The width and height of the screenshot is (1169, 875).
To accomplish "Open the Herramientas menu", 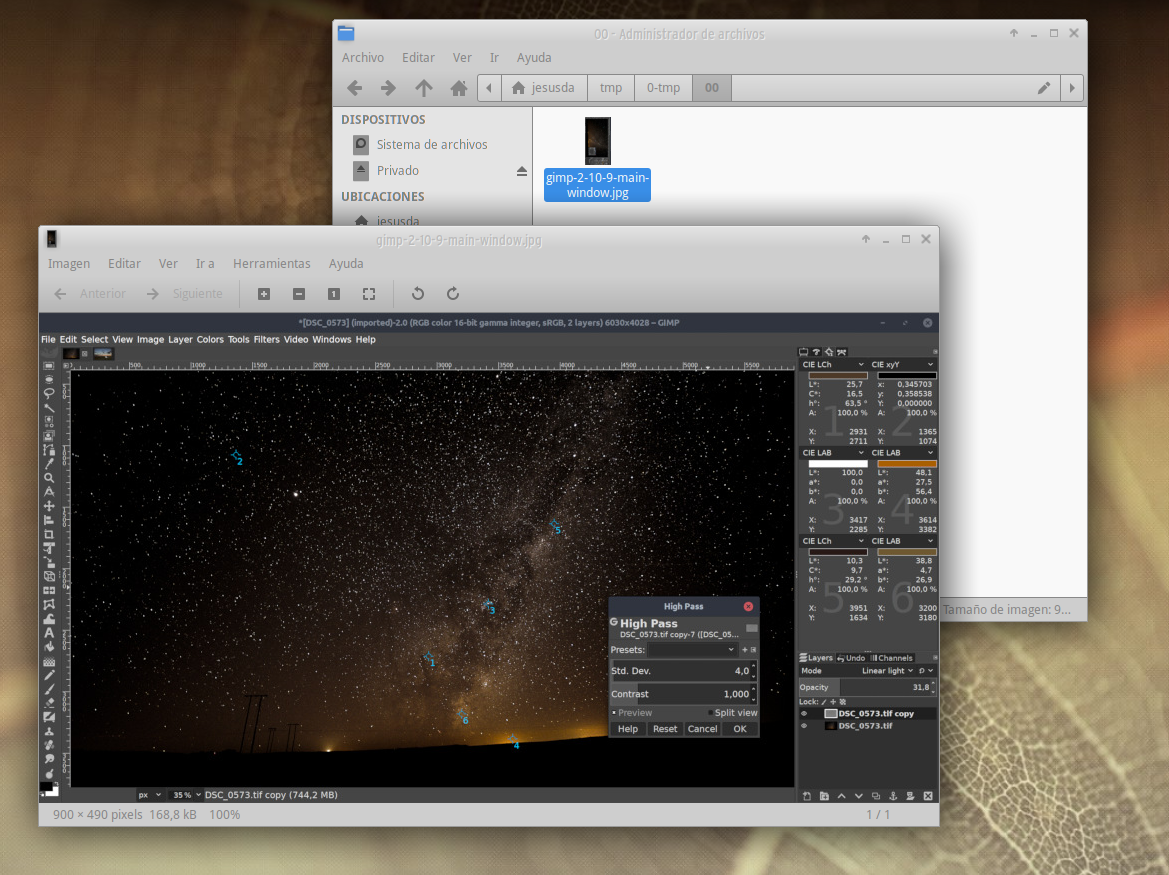I will pos(271,264).
